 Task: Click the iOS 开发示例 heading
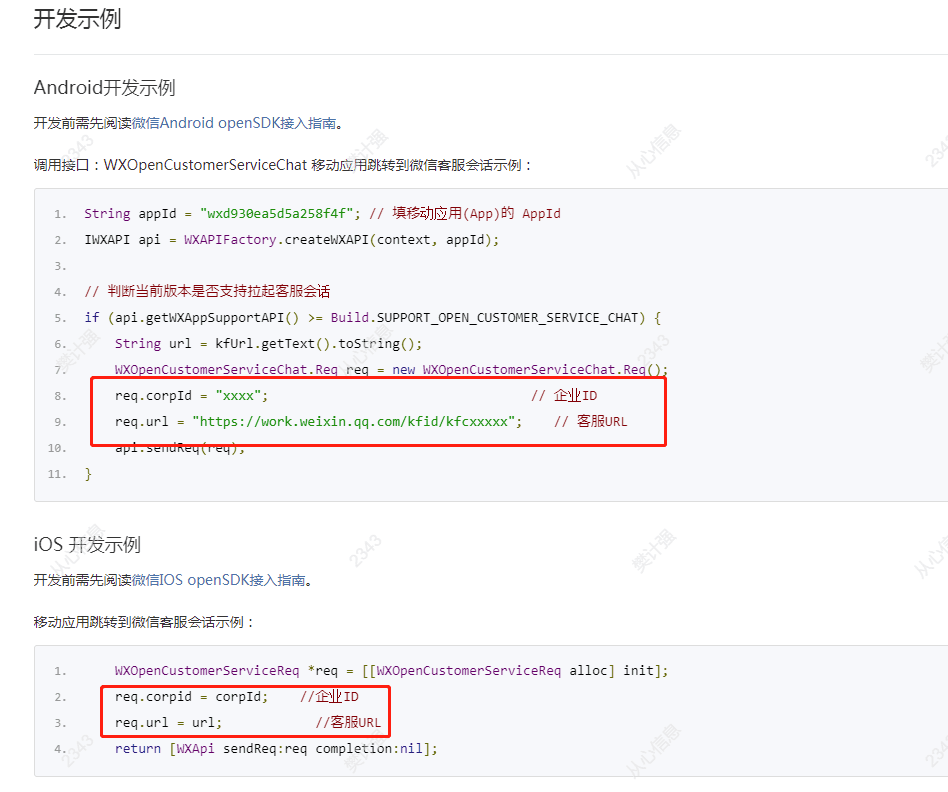pyautogui.click(x=87, y=545)
